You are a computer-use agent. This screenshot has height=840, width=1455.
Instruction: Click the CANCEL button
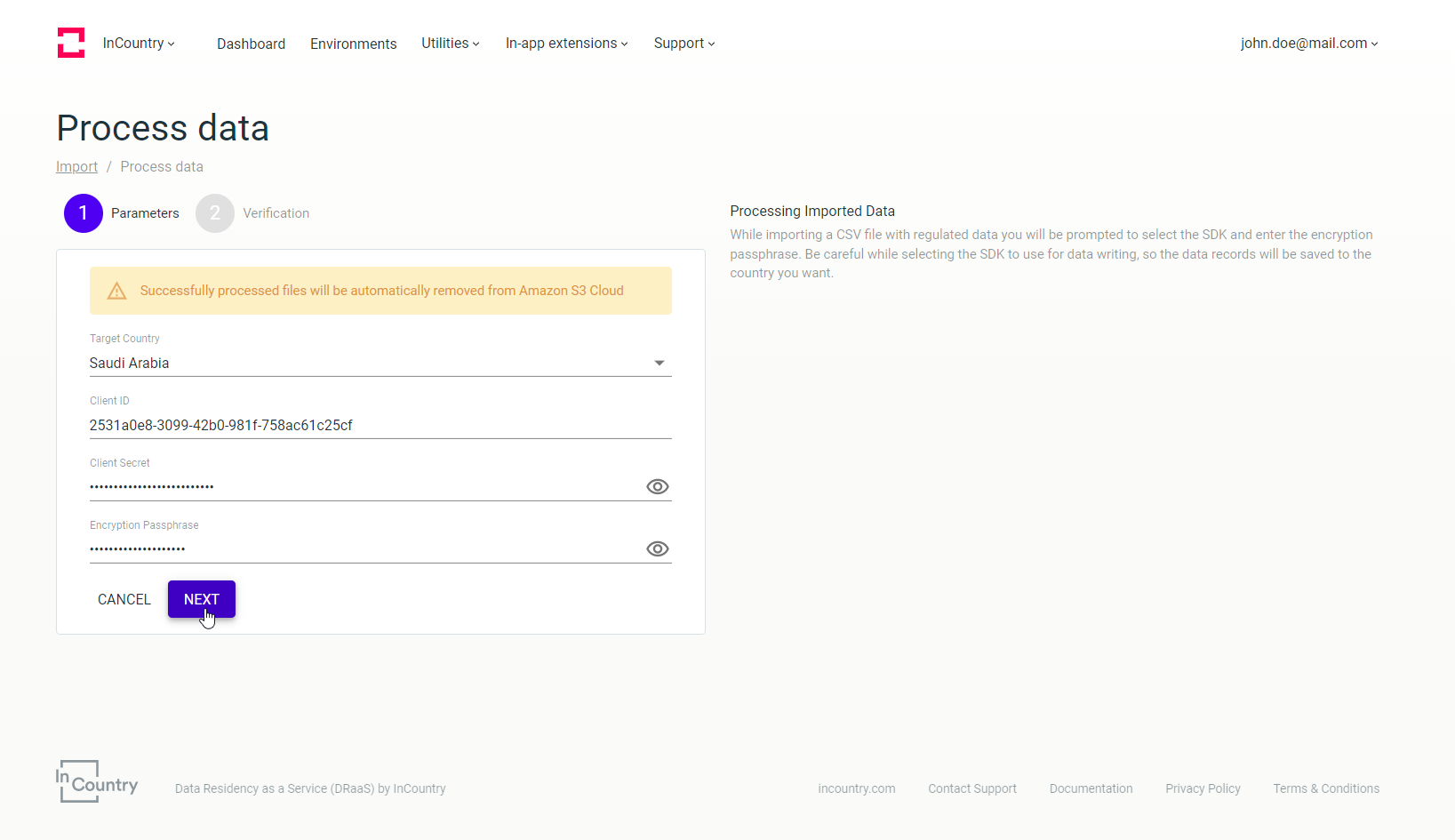point(124,599)
